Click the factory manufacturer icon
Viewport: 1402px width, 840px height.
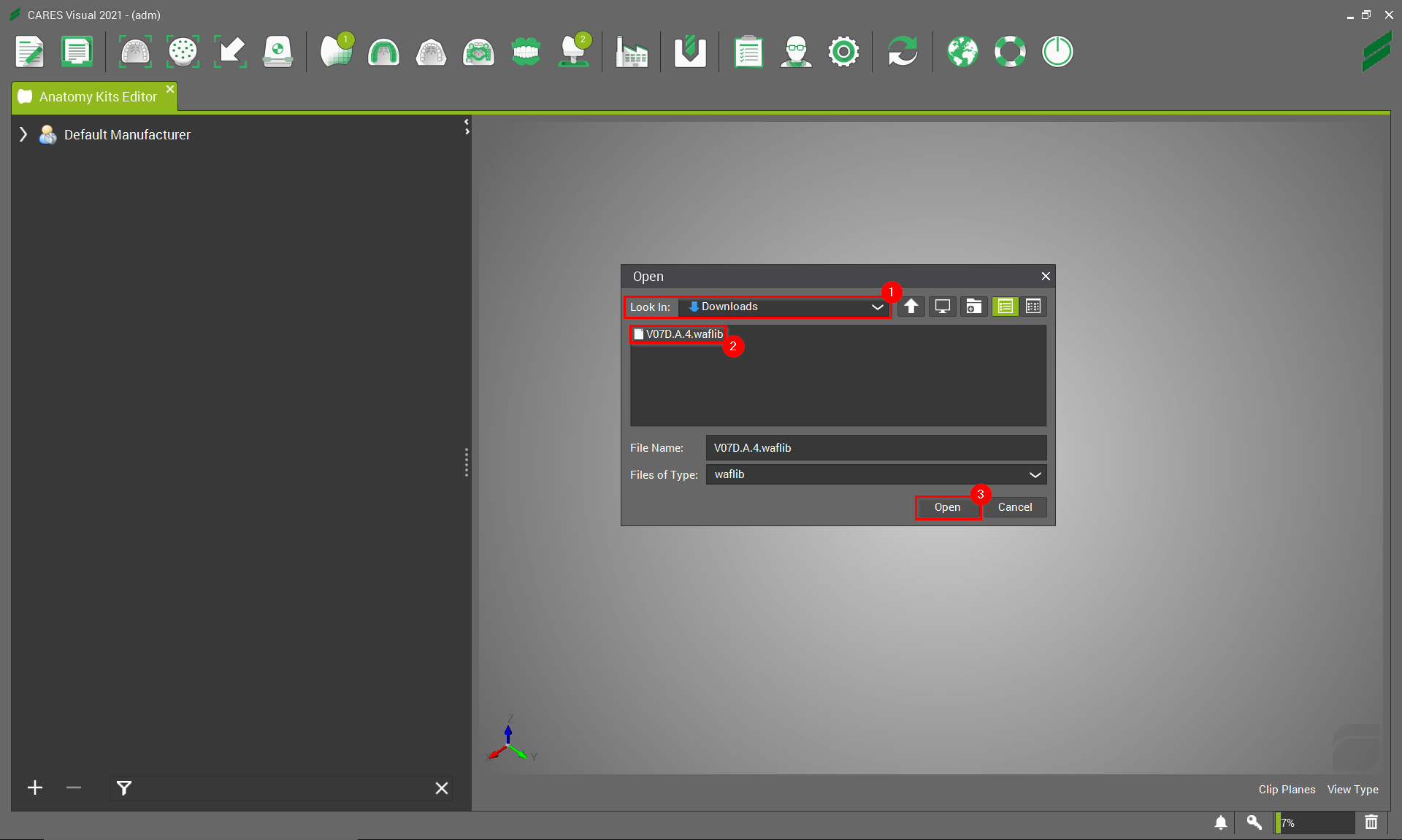point(632,52)
